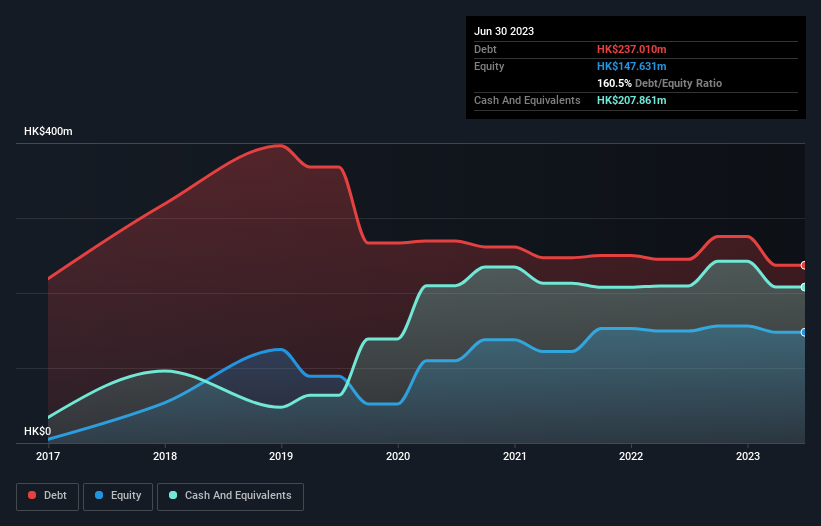821x526 pixels.
Task: Click the 2018 x-axis label
Action: 165,456
